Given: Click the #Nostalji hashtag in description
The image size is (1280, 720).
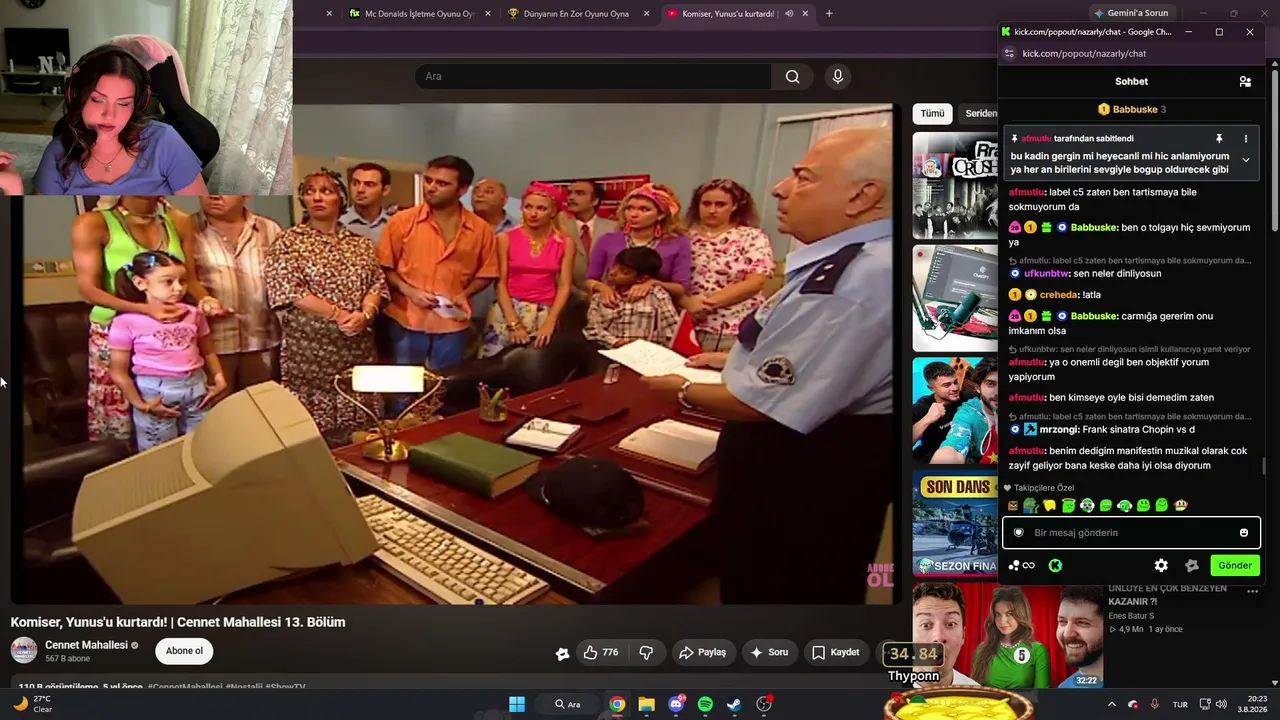Looking at the screenshot, I should 244,687.
